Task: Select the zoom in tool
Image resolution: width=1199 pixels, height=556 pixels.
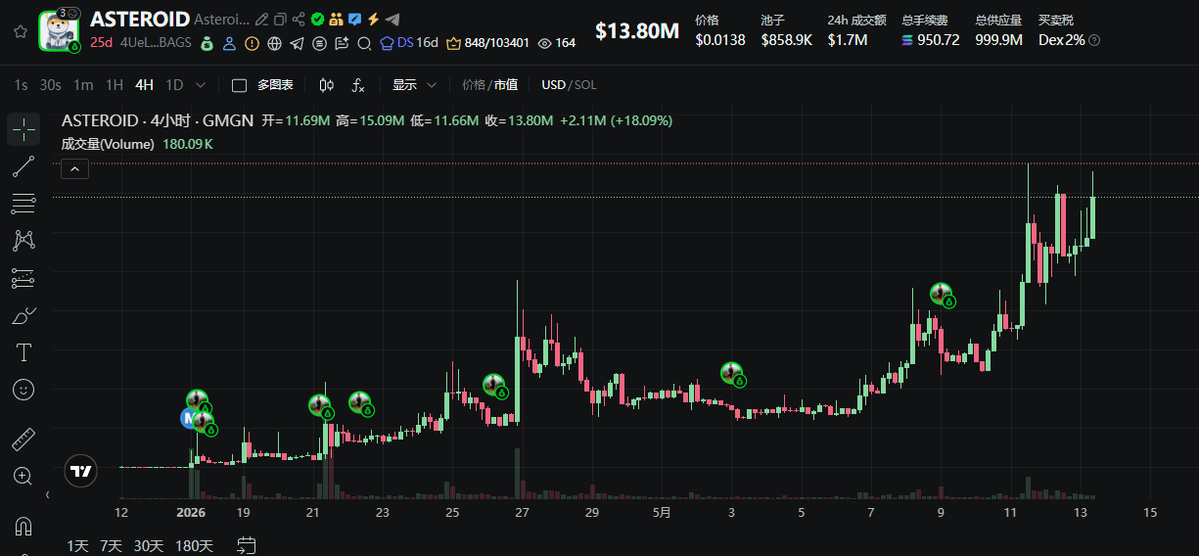Action: pos(24,476)
